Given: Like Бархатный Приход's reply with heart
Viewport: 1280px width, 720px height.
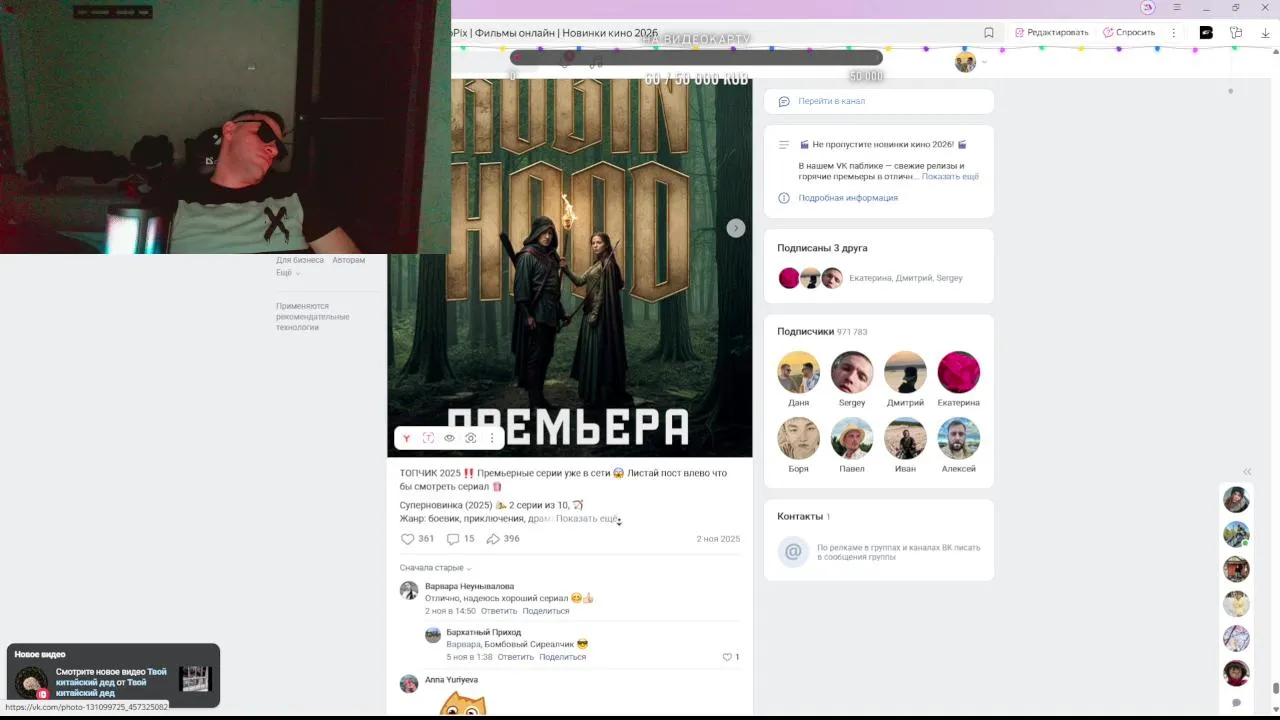Looking at the screenshot, I should pos(727,657).
